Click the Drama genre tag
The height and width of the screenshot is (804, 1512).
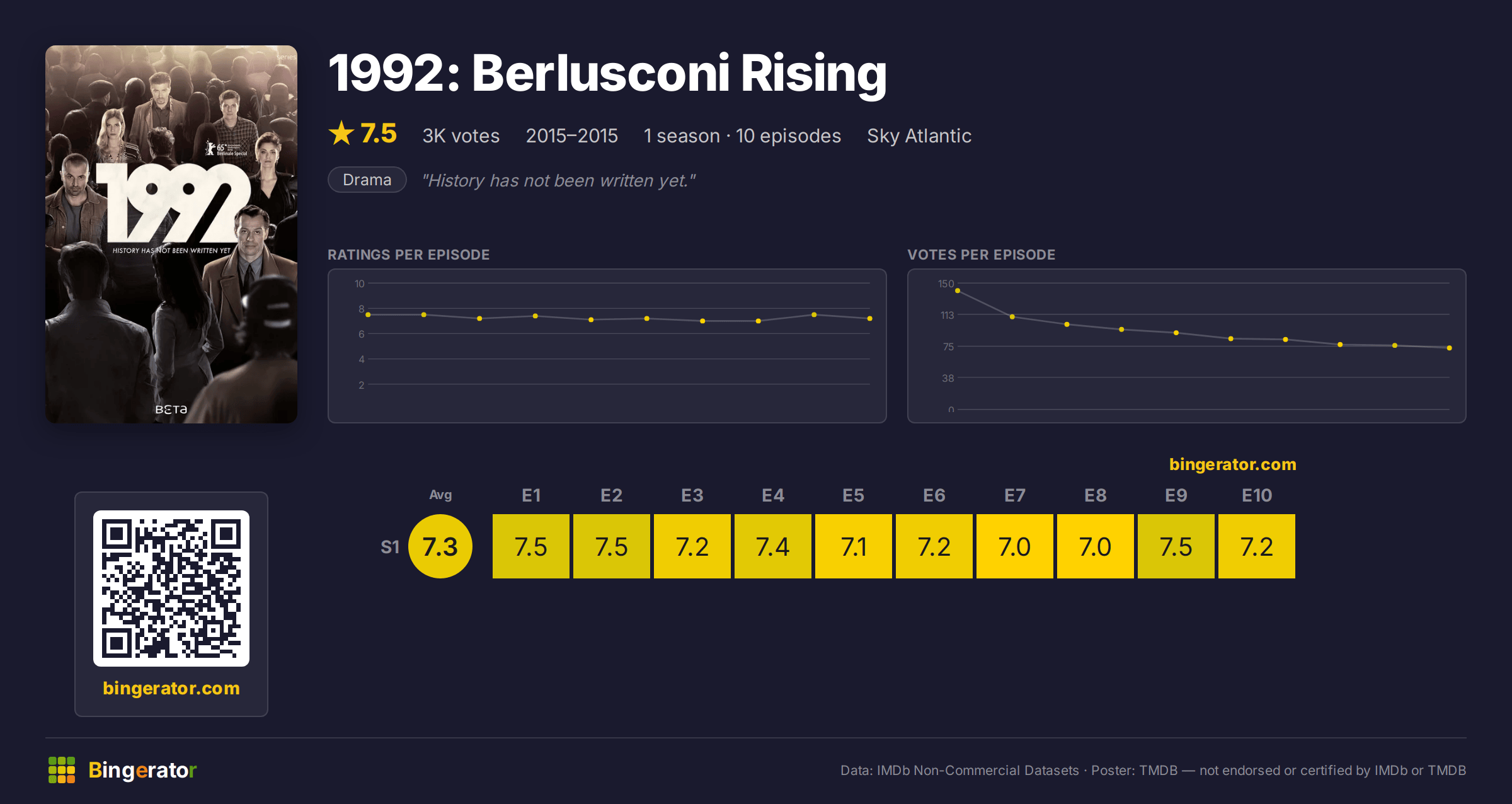coord(367,180)
